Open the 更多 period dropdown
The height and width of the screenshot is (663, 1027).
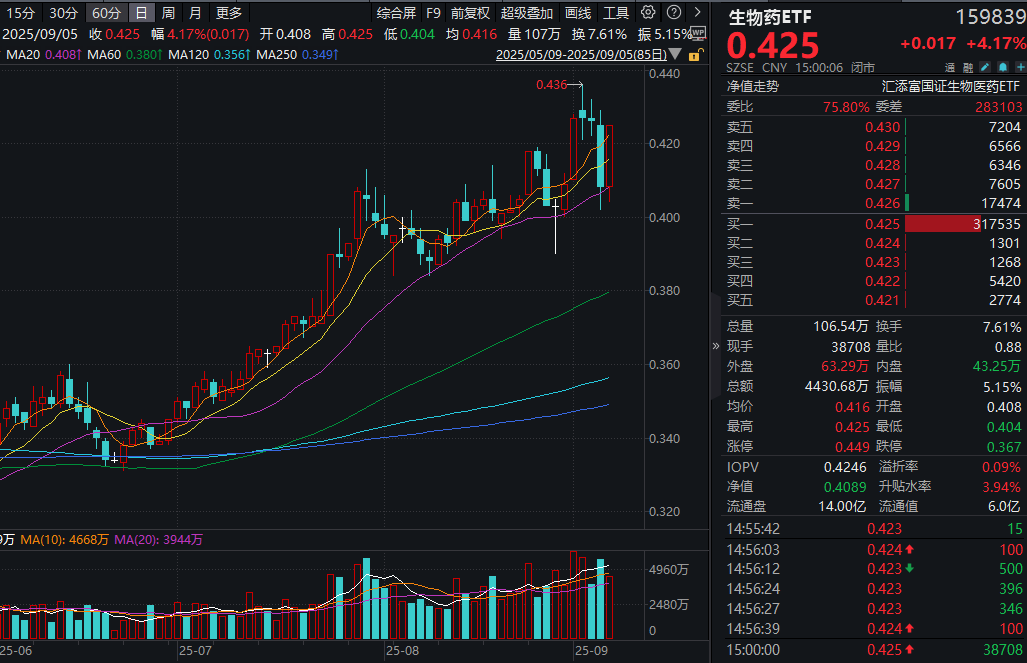click(228, 13)
